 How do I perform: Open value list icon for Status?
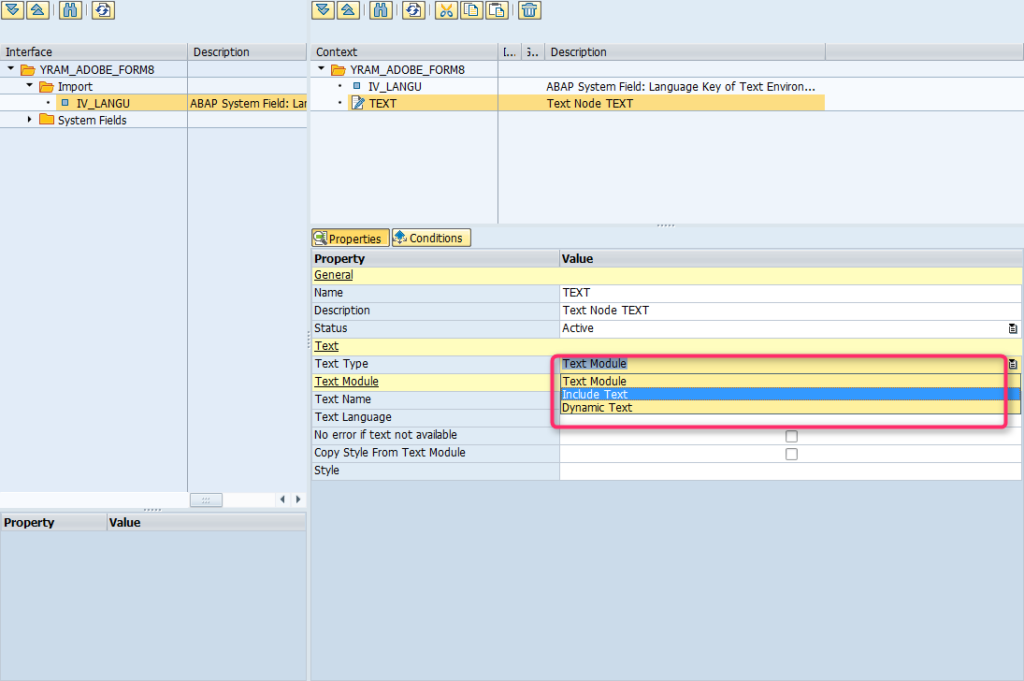point(1013,328)
